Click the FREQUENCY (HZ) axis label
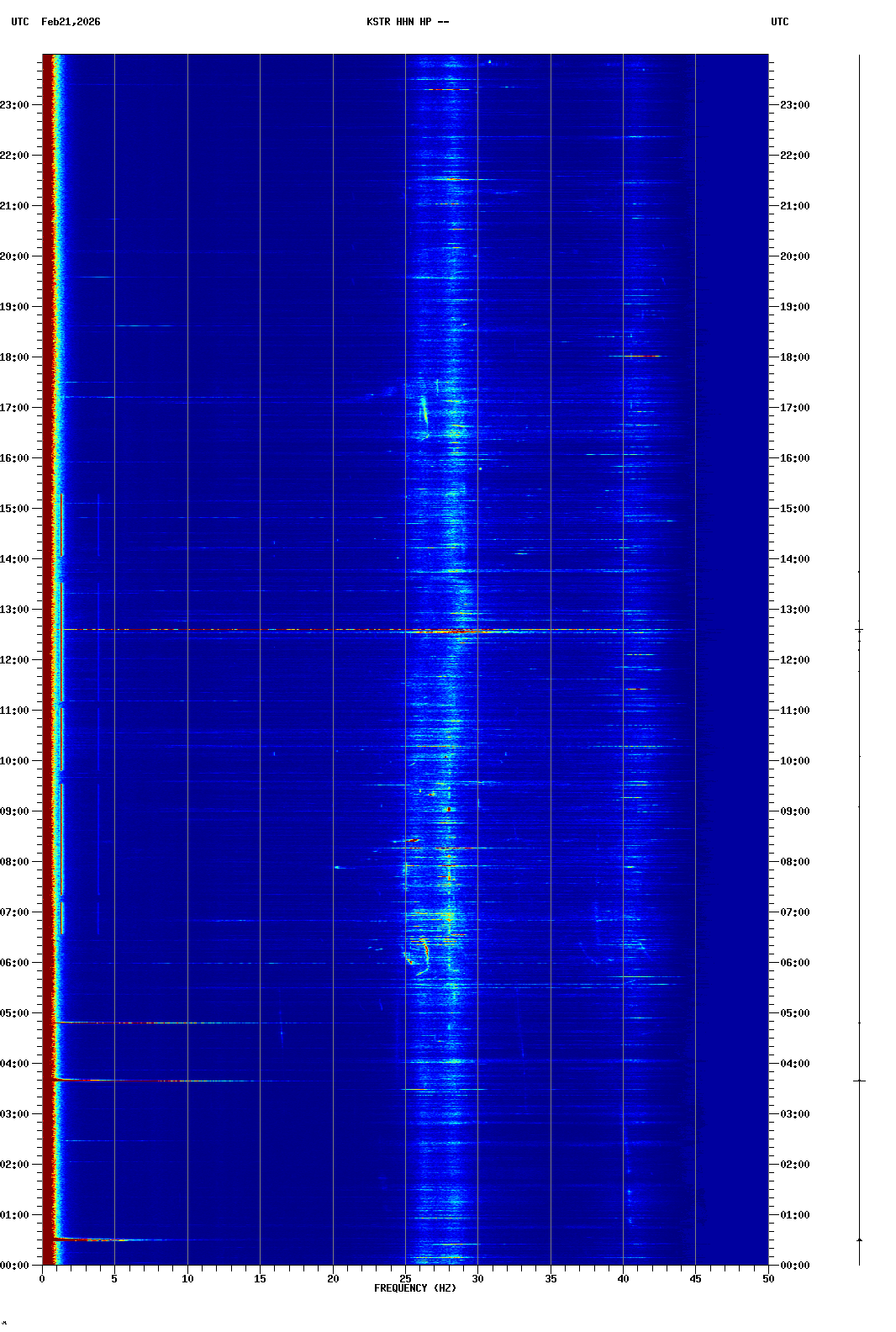This screenshot has height=1332, width=896. (x=414, y=1287)
